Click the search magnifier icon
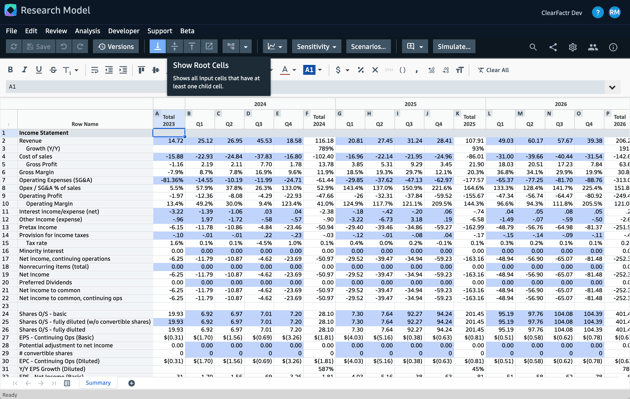This screenshot has width=630, height=399. (x=533, y=47)
